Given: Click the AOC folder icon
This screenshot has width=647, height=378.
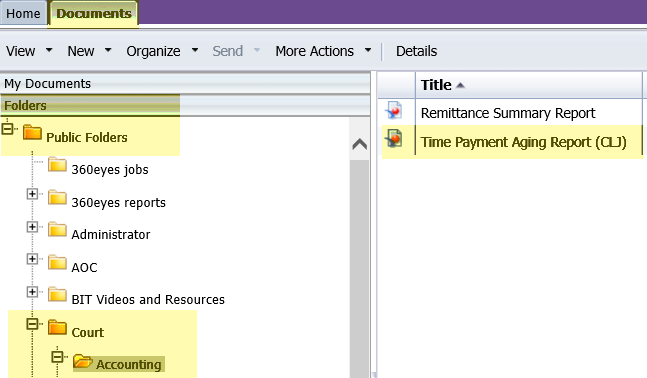Looking at the screenshot, I should (x=57, y=263).
